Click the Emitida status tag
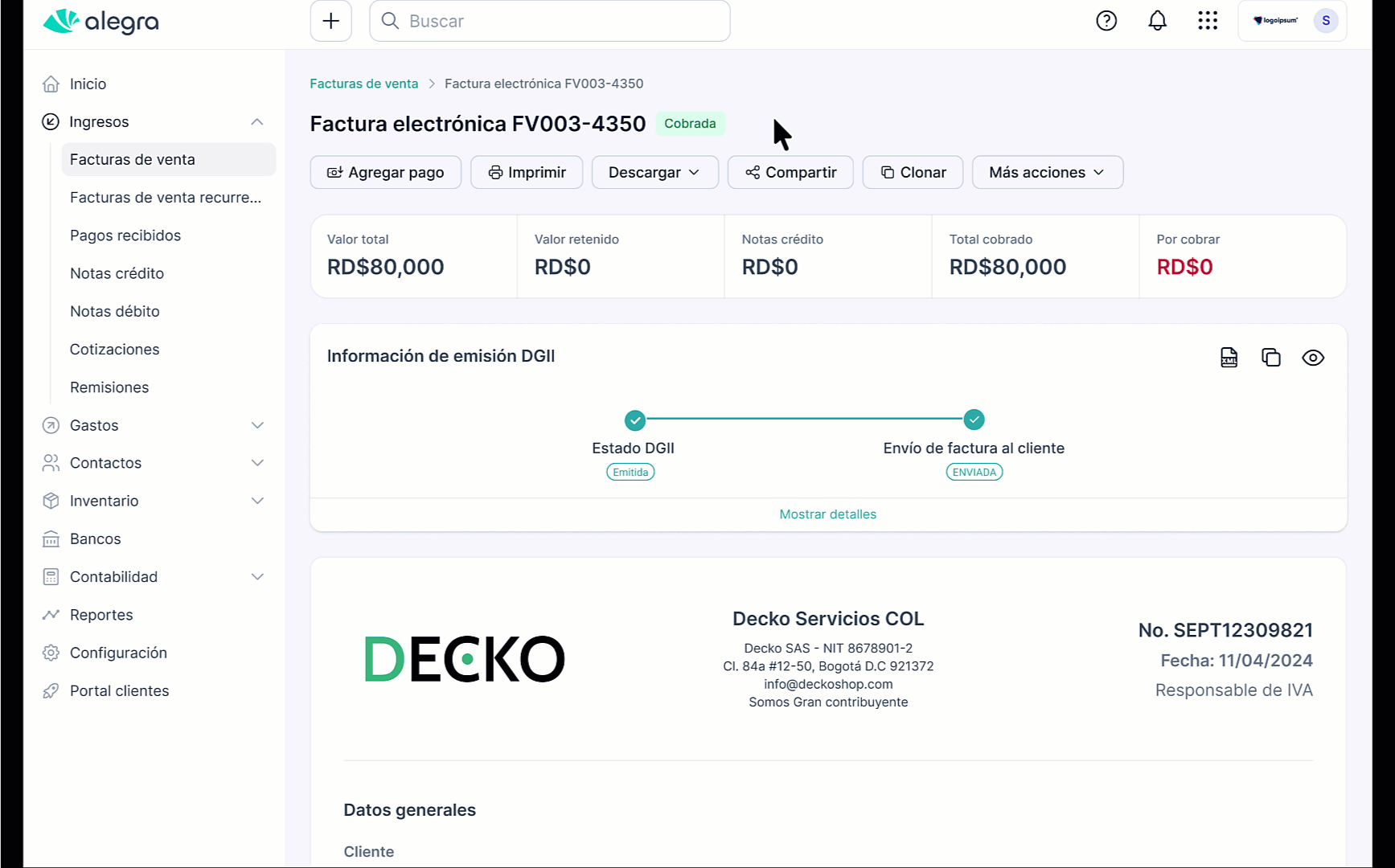1395x868 pixels. pyautogui.click(x=630, y=472)
